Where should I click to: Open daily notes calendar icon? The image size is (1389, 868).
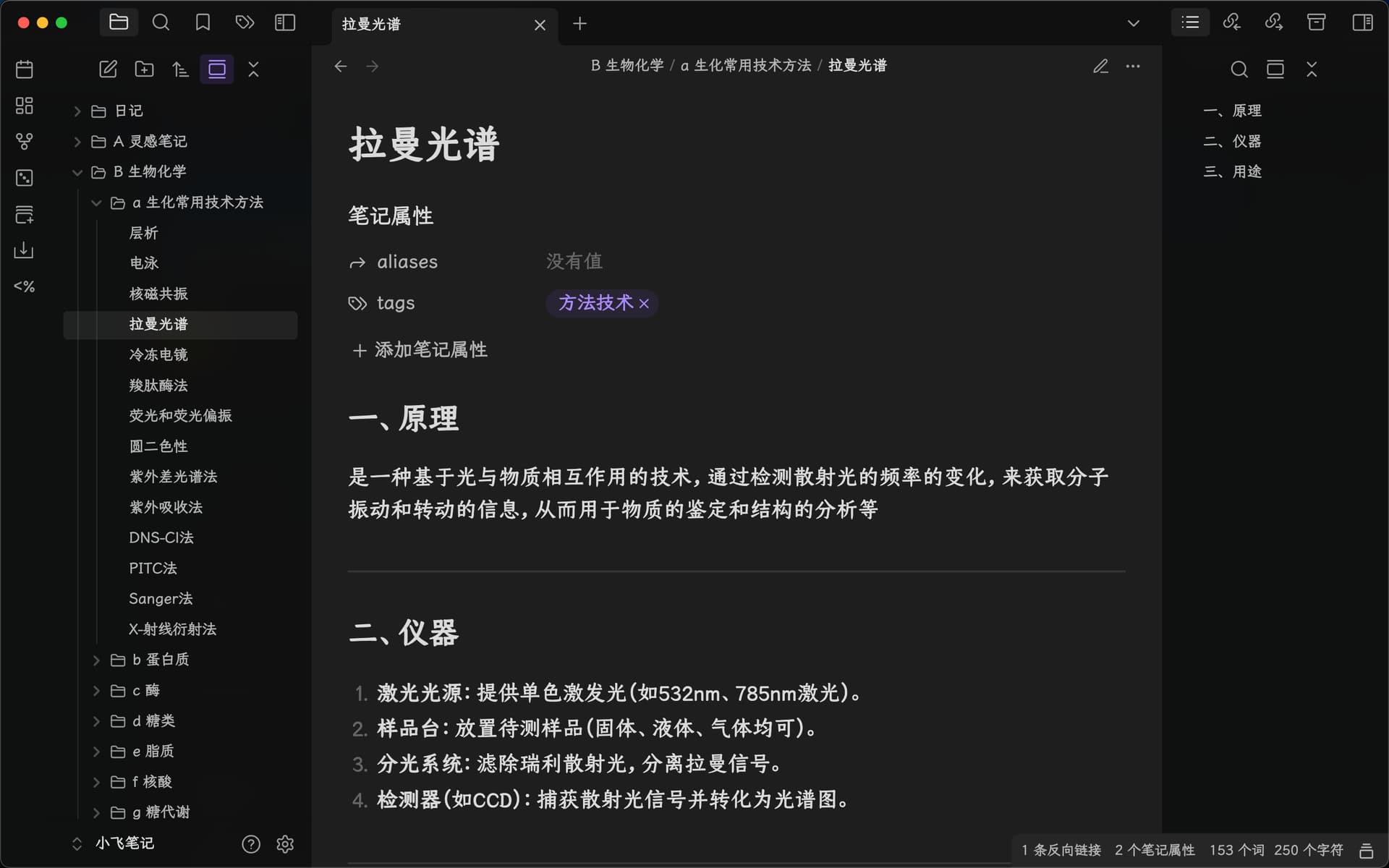[24, 69]
